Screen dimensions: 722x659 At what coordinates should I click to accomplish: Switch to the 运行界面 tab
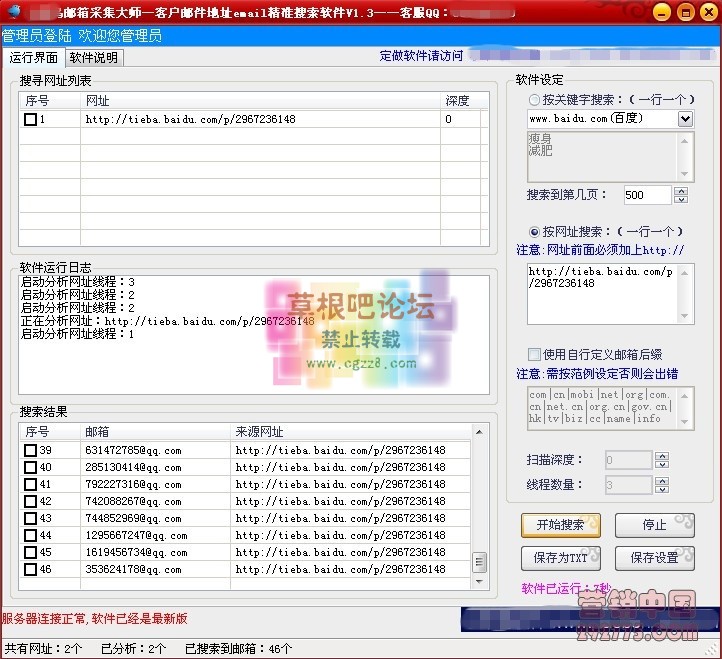[34, 58]
